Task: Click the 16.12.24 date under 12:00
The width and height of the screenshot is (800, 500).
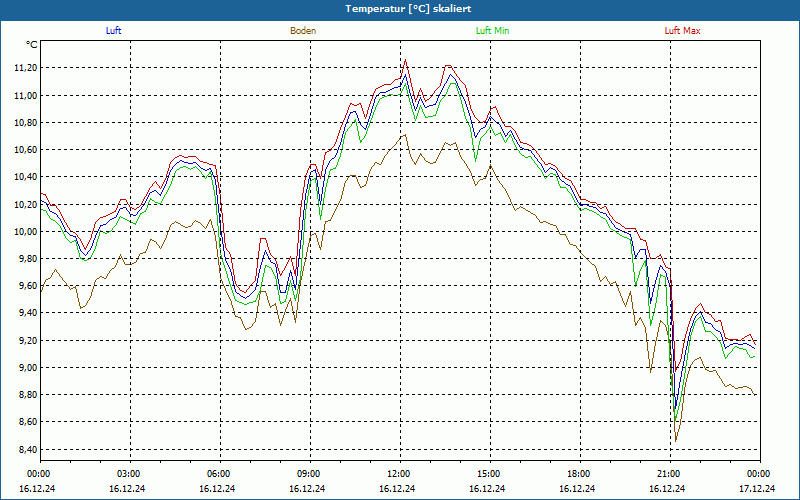Action: pyautogui.click(x=397, y=489)
